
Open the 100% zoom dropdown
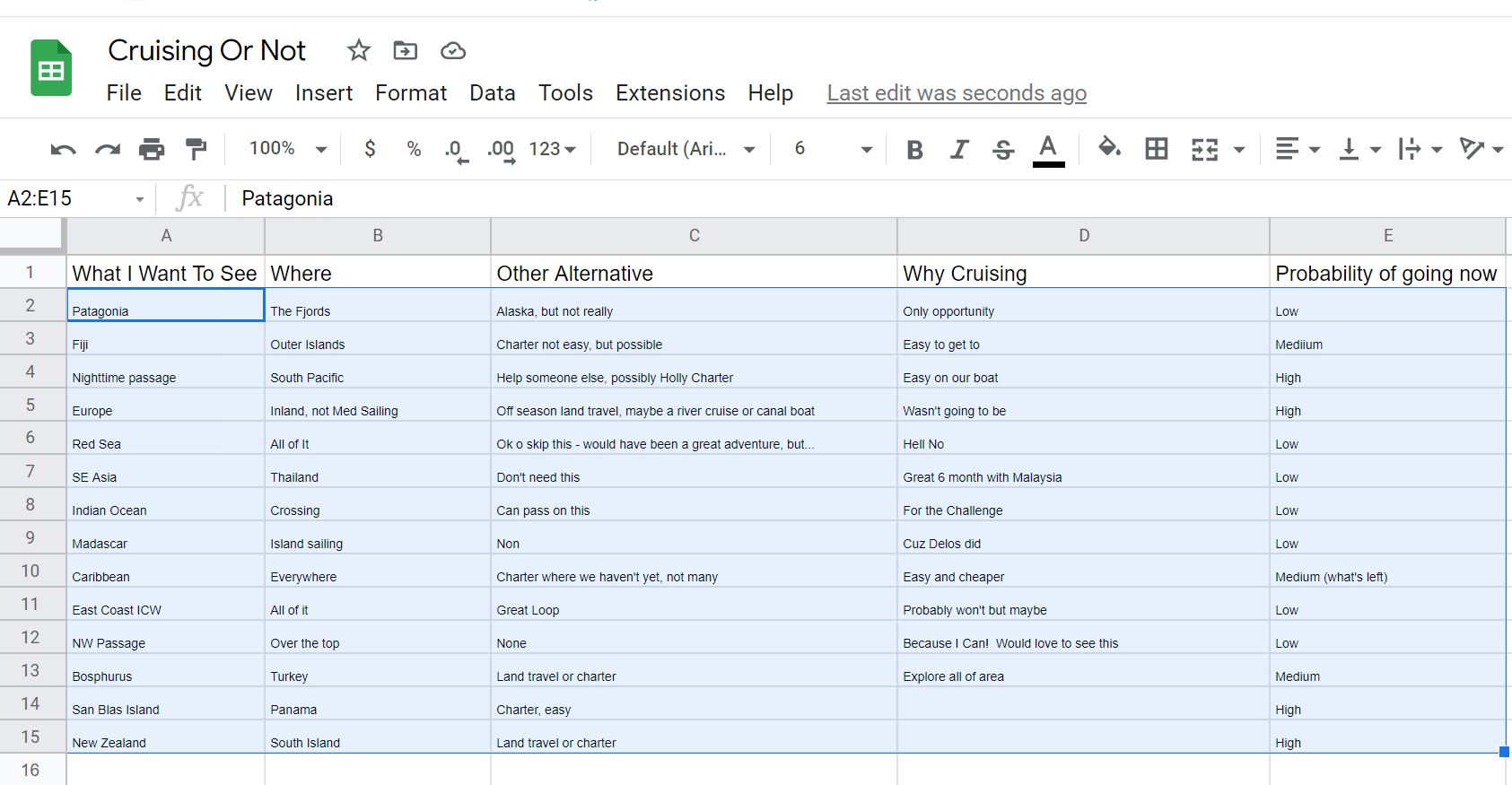click(287, 149)
